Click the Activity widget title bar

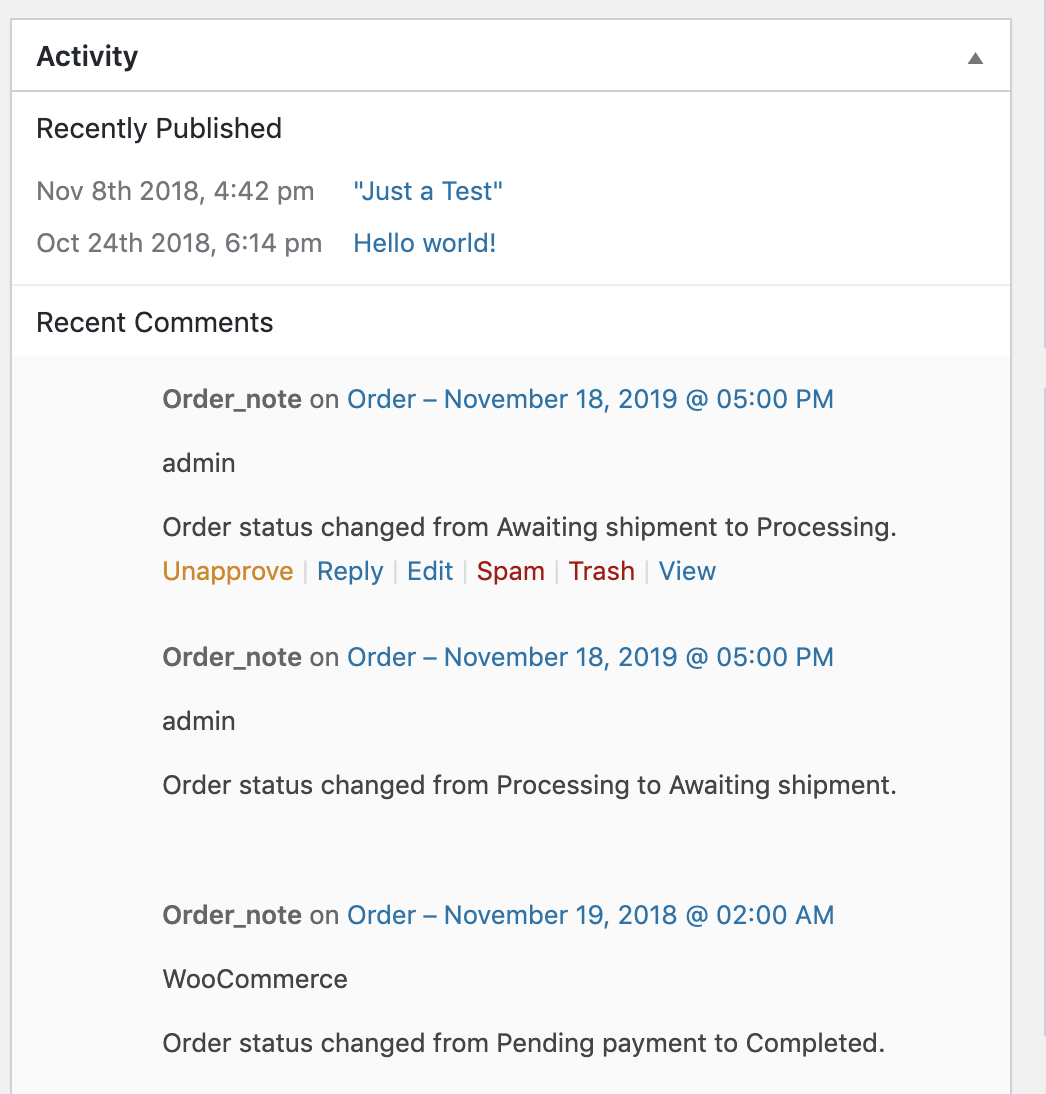point(87,57)
